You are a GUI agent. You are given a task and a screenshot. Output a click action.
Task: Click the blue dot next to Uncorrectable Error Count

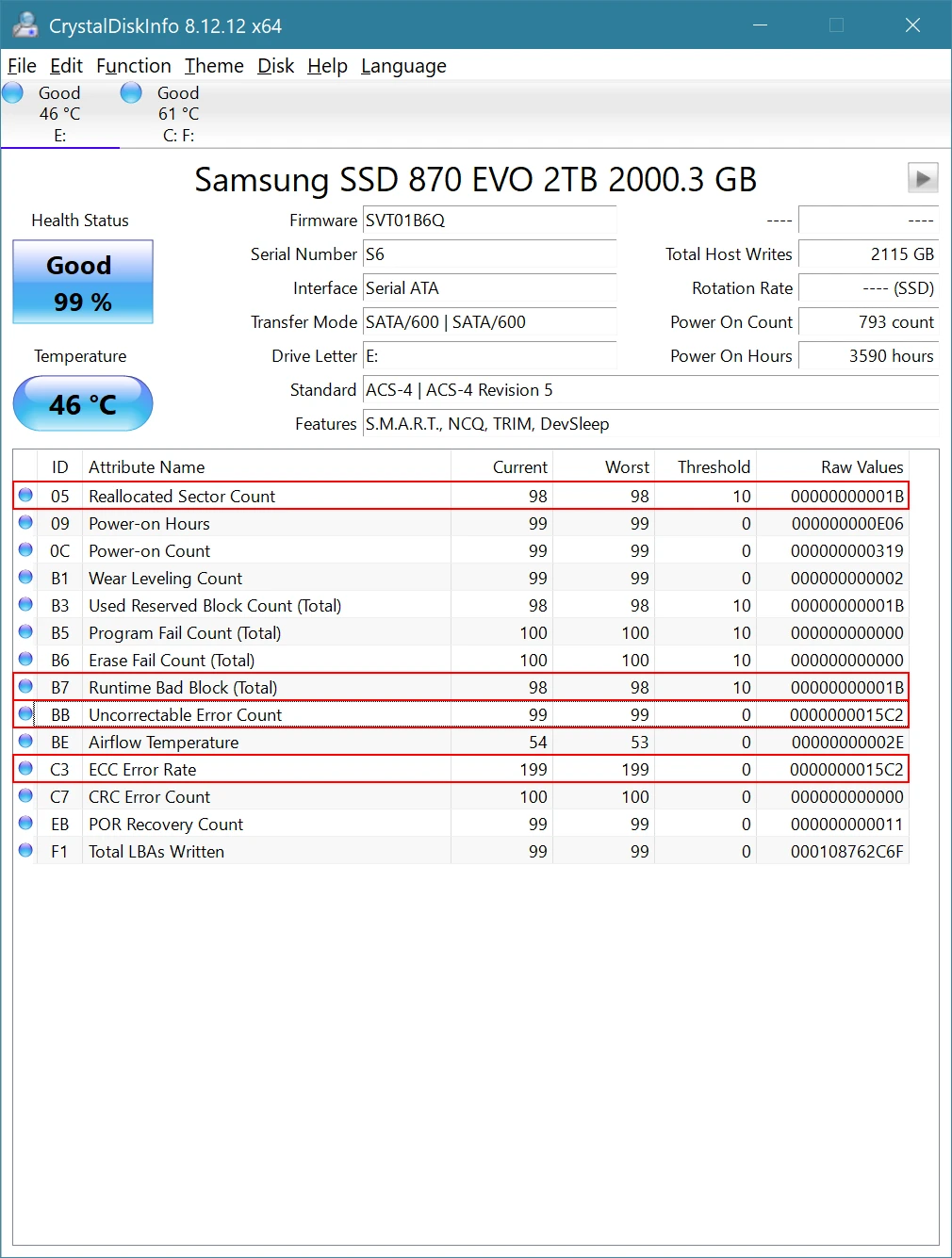25,714
